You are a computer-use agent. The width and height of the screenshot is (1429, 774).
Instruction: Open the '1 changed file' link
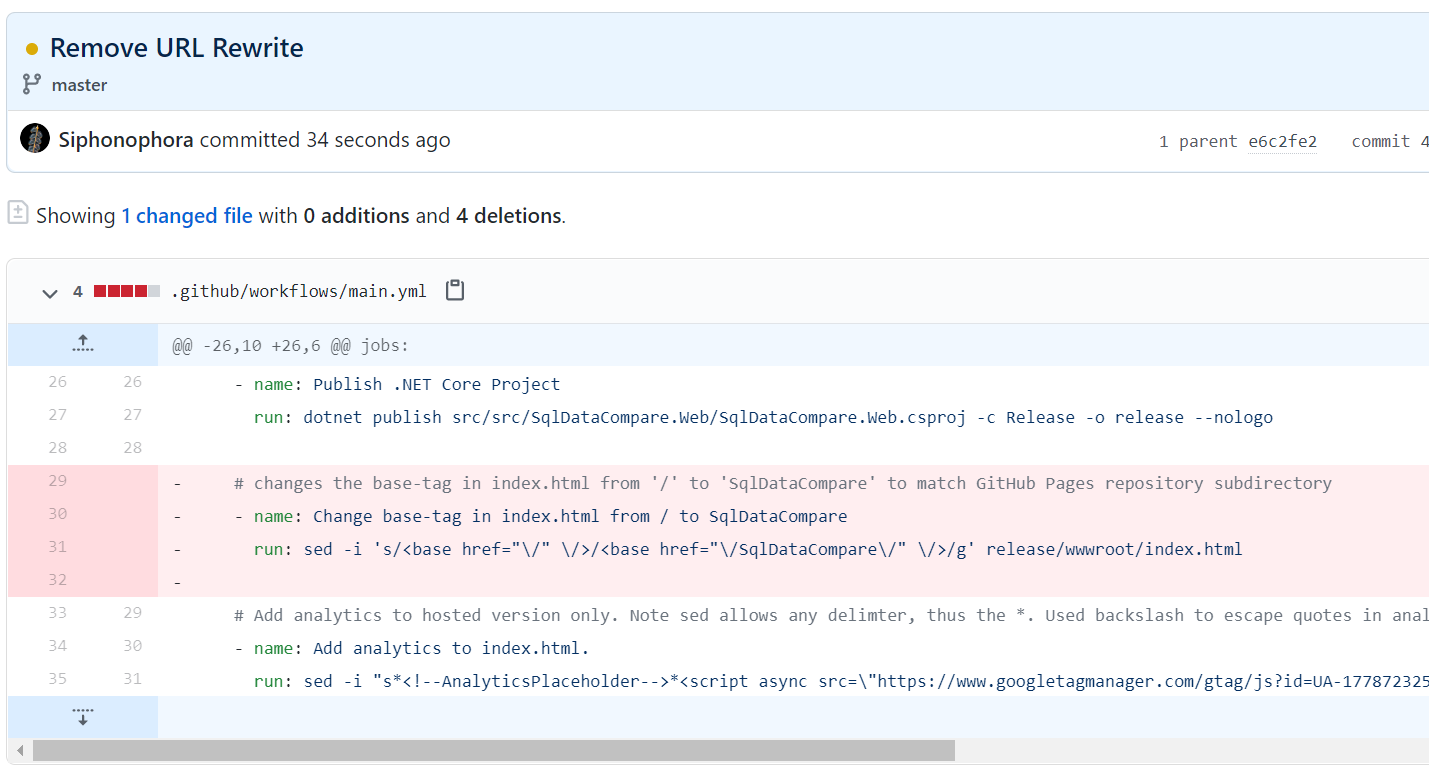187,215
